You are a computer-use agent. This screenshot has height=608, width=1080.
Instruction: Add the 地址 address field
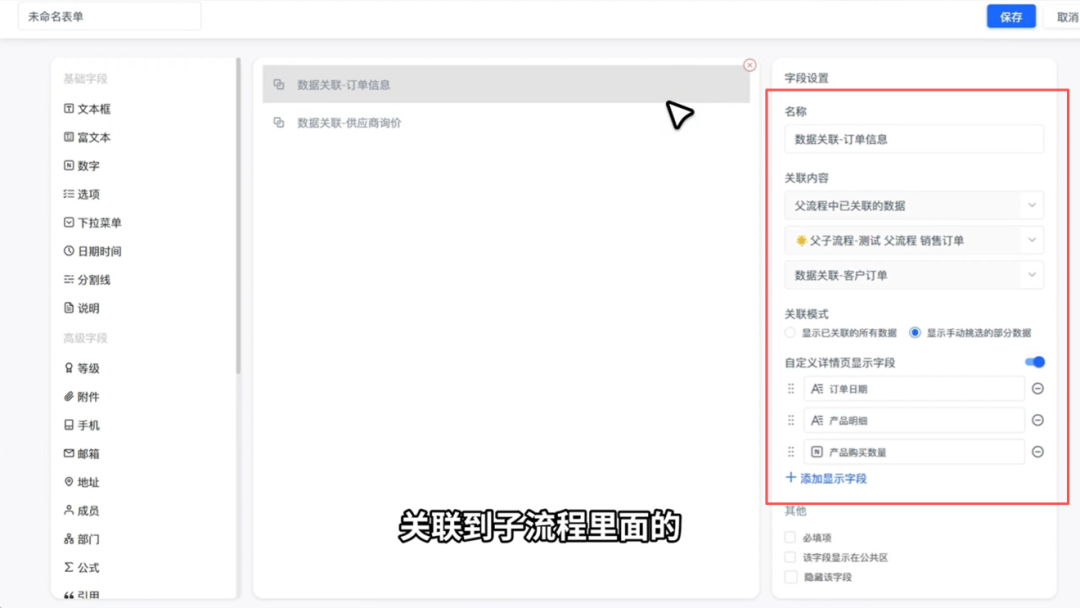tap(81, 482)
